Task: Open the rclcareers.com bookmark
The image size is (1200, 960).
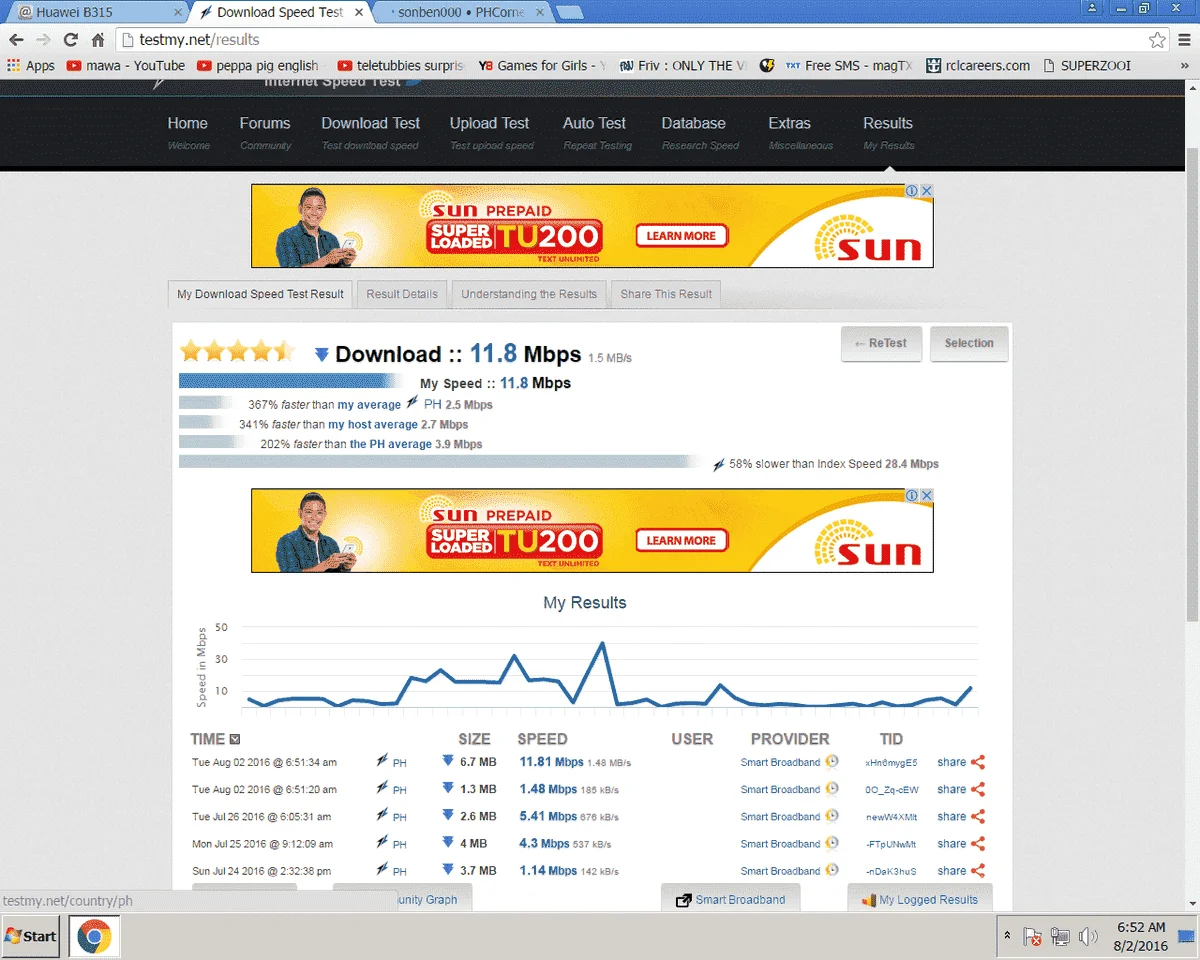Action: coord(978,65)
